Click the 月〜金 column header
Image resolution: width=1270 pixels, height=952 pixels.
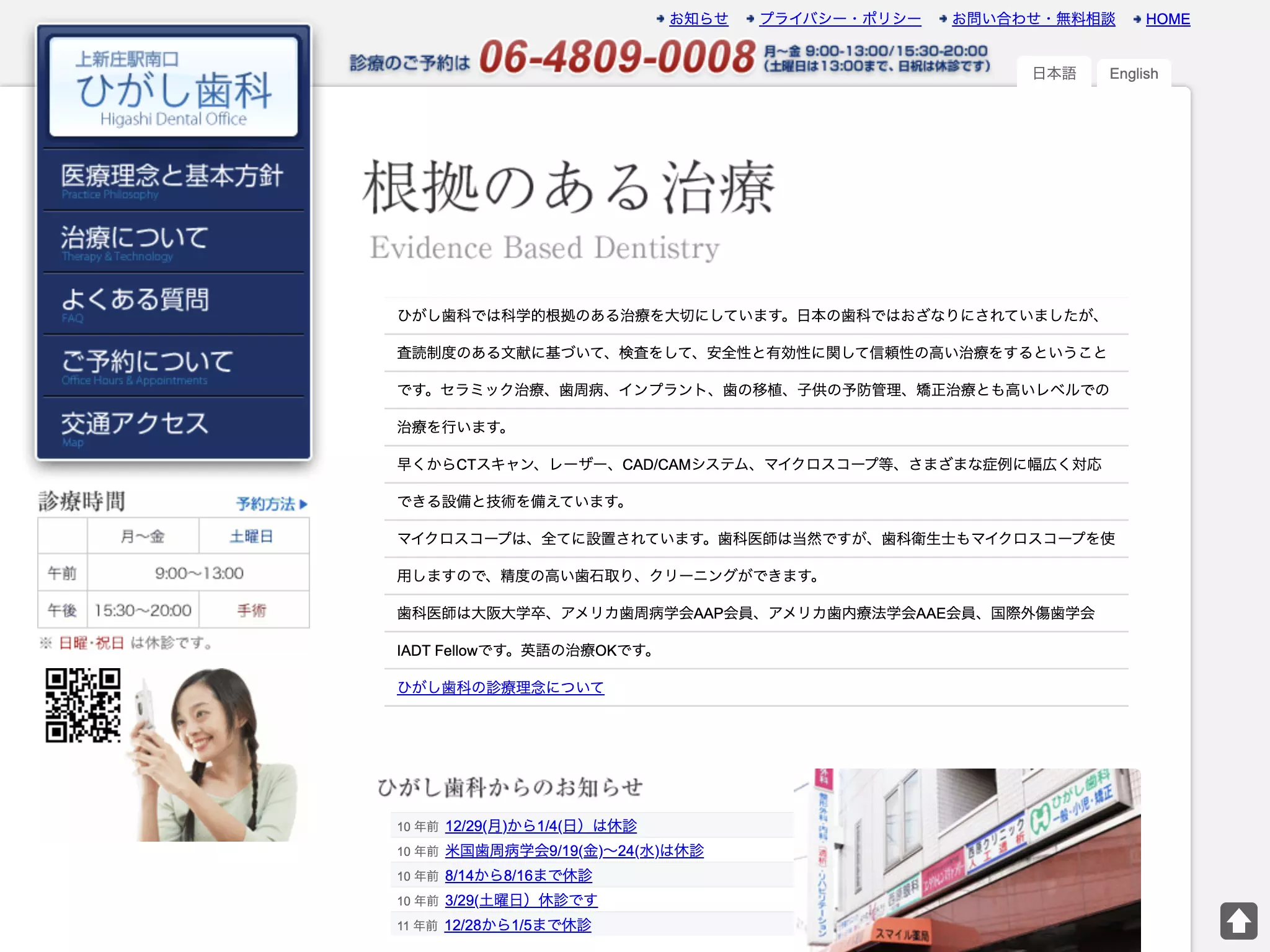(143, 535)
